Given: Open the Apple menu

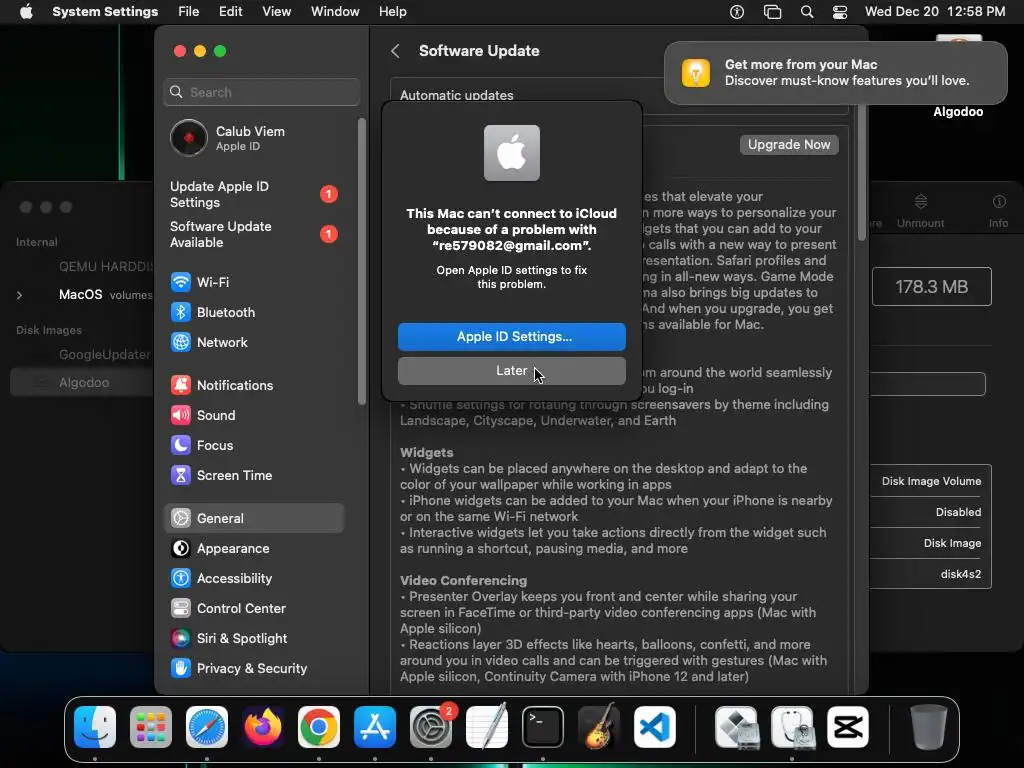Looking at the screenshot, I should point(26,12).
